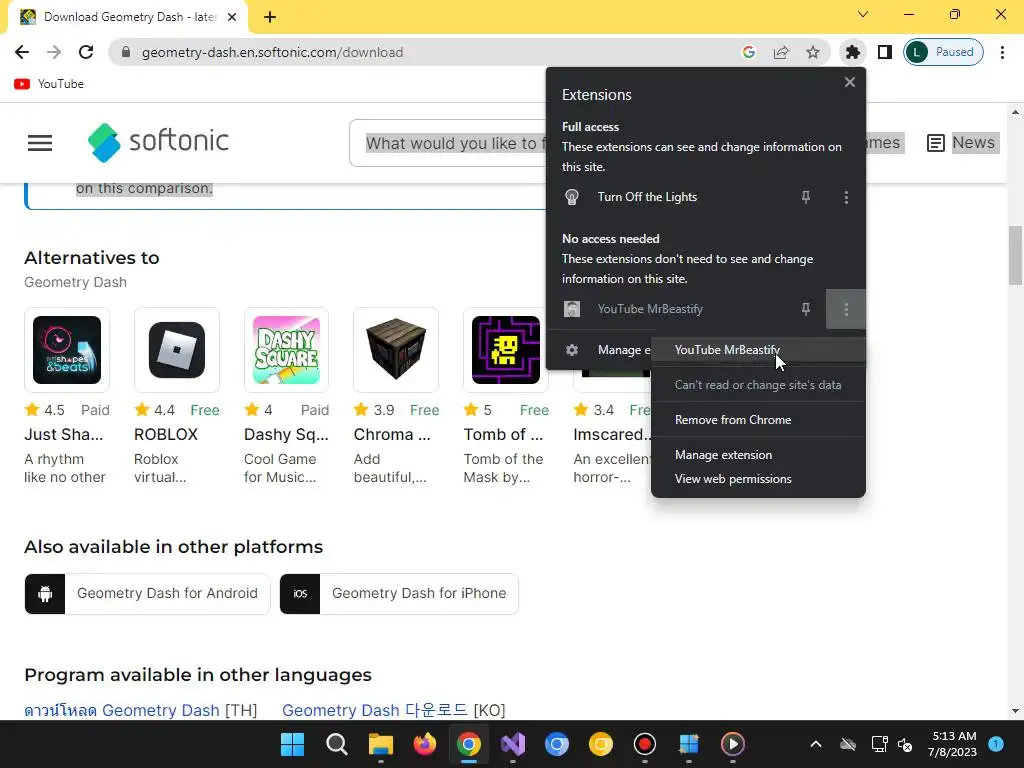Open Windows taskbar search
The width and height of the screenshot is (1024, 768).
click(x=336, y=744)
